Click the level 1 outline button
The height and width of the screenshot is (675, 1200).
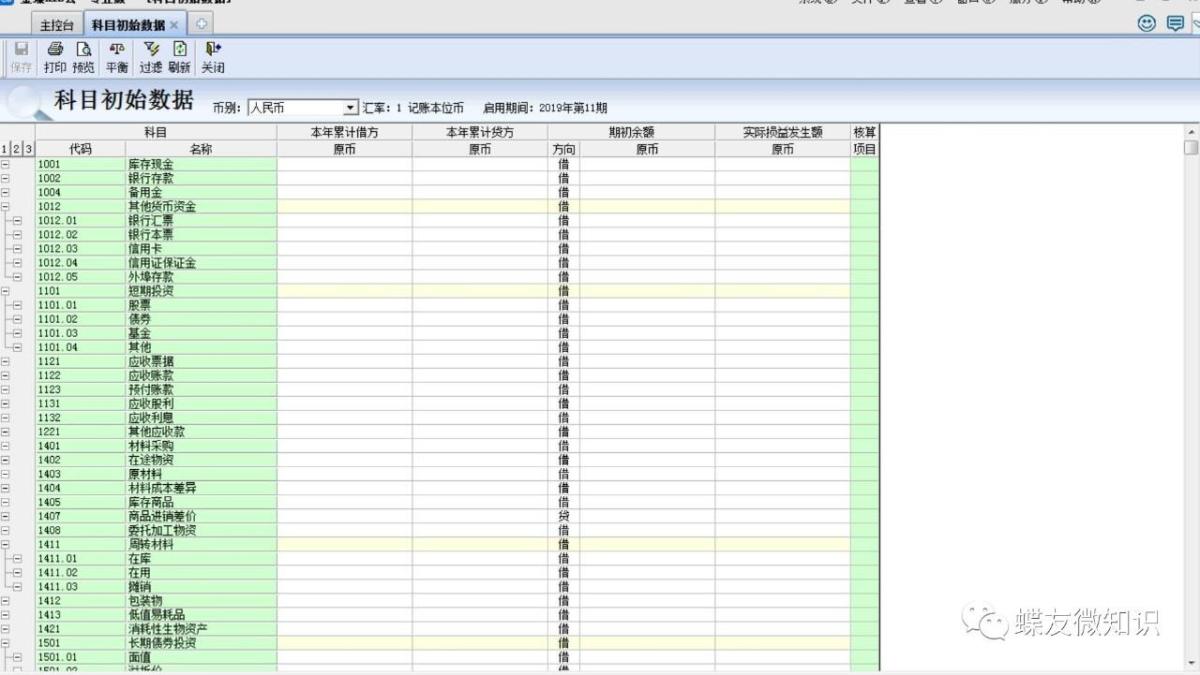pos(5,149)
